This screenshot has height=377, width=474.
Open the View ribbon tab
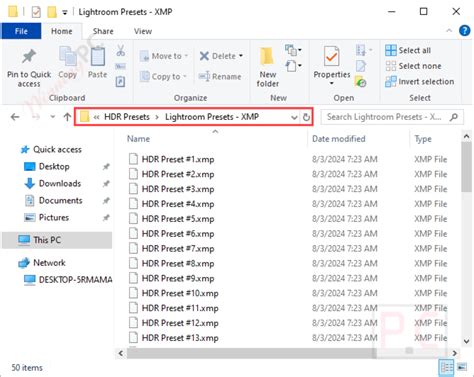[x=143, y=31]
